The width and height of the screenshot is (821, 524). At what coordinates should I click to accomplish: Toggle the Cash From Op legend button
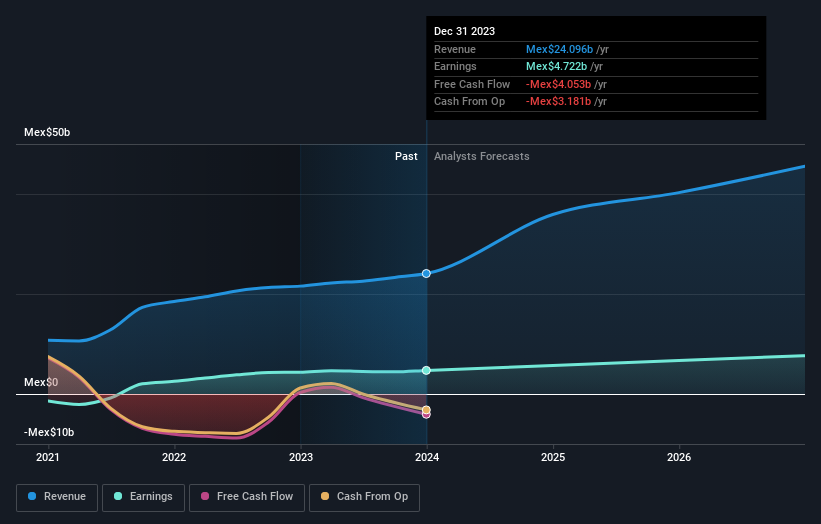pyautogui.click(x=364, y=497)
